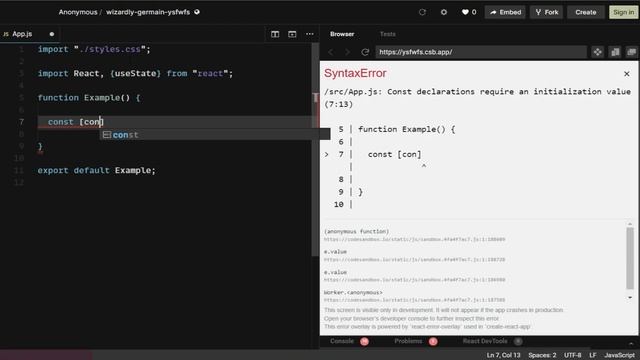This screenshot has height=360, width=640.
Task: Click the Sign in button
Action: [623, 12]
